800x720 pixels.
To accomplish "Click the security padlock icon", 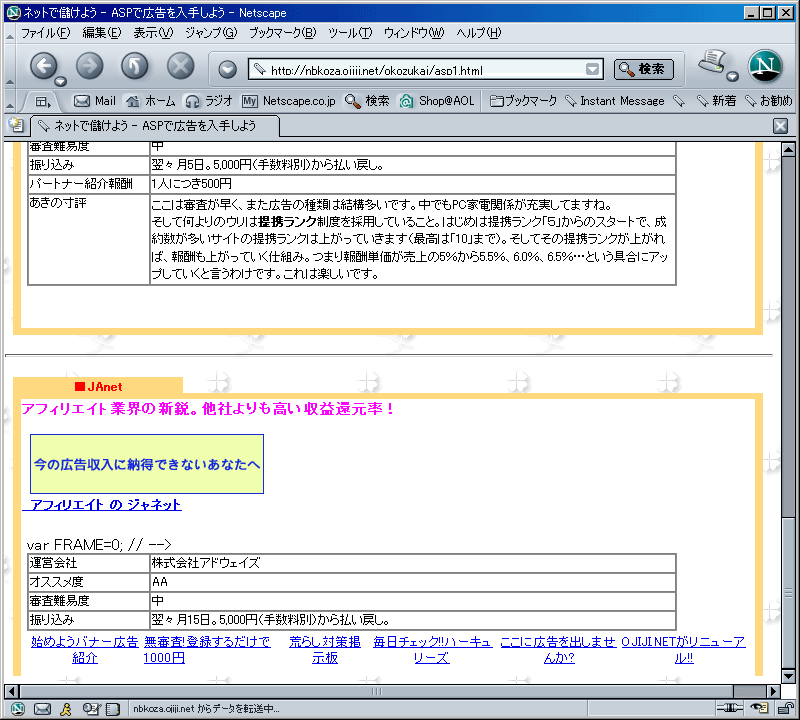I will (785, 708).
